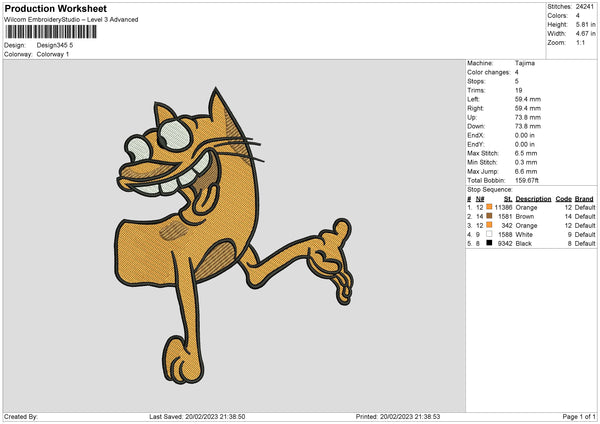The image size is (600, 424).
Task: Click the Zoom value 1:1
Action: pos(580,42)
